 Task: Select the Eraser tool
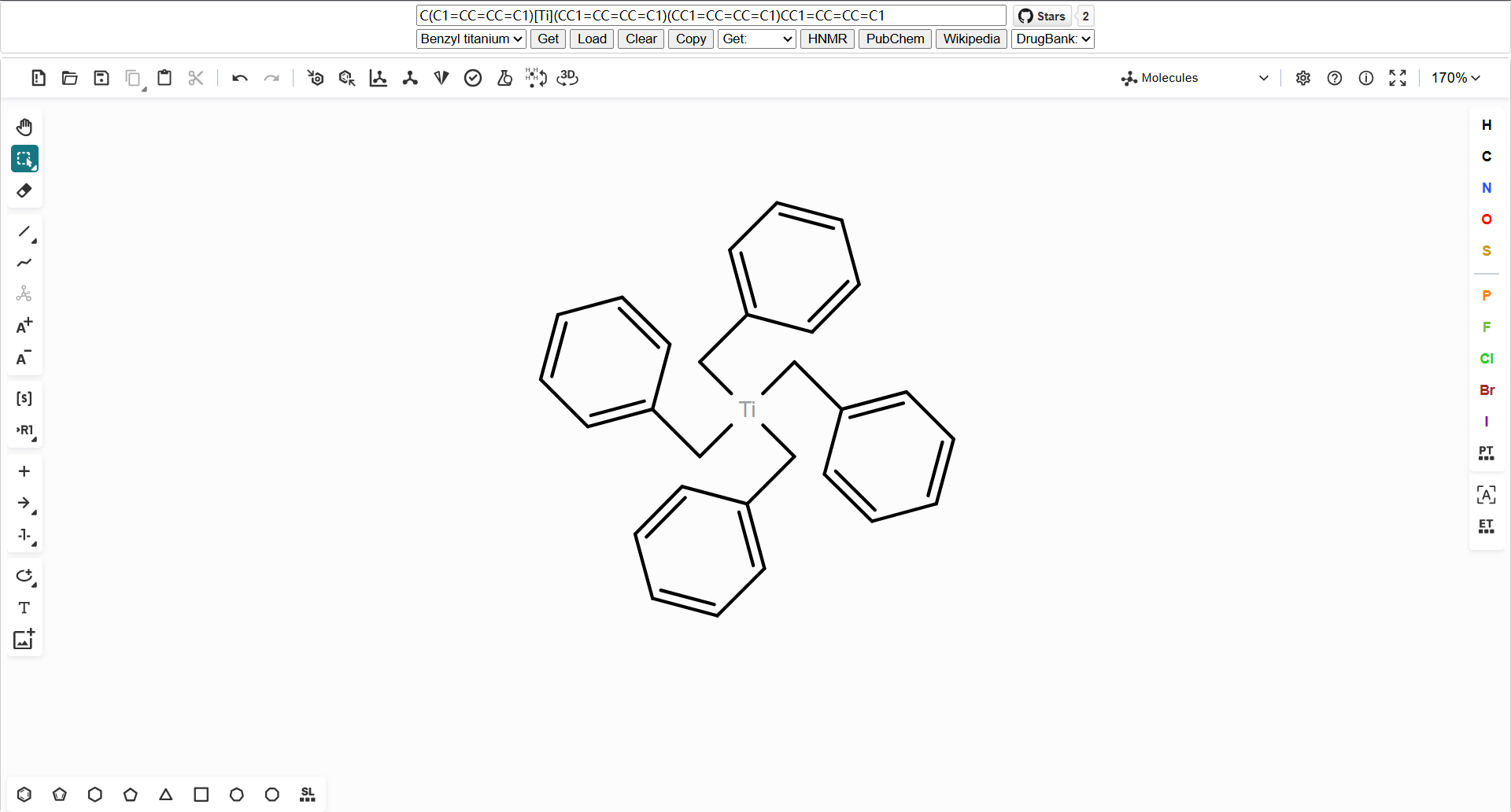tap(24, 190)
